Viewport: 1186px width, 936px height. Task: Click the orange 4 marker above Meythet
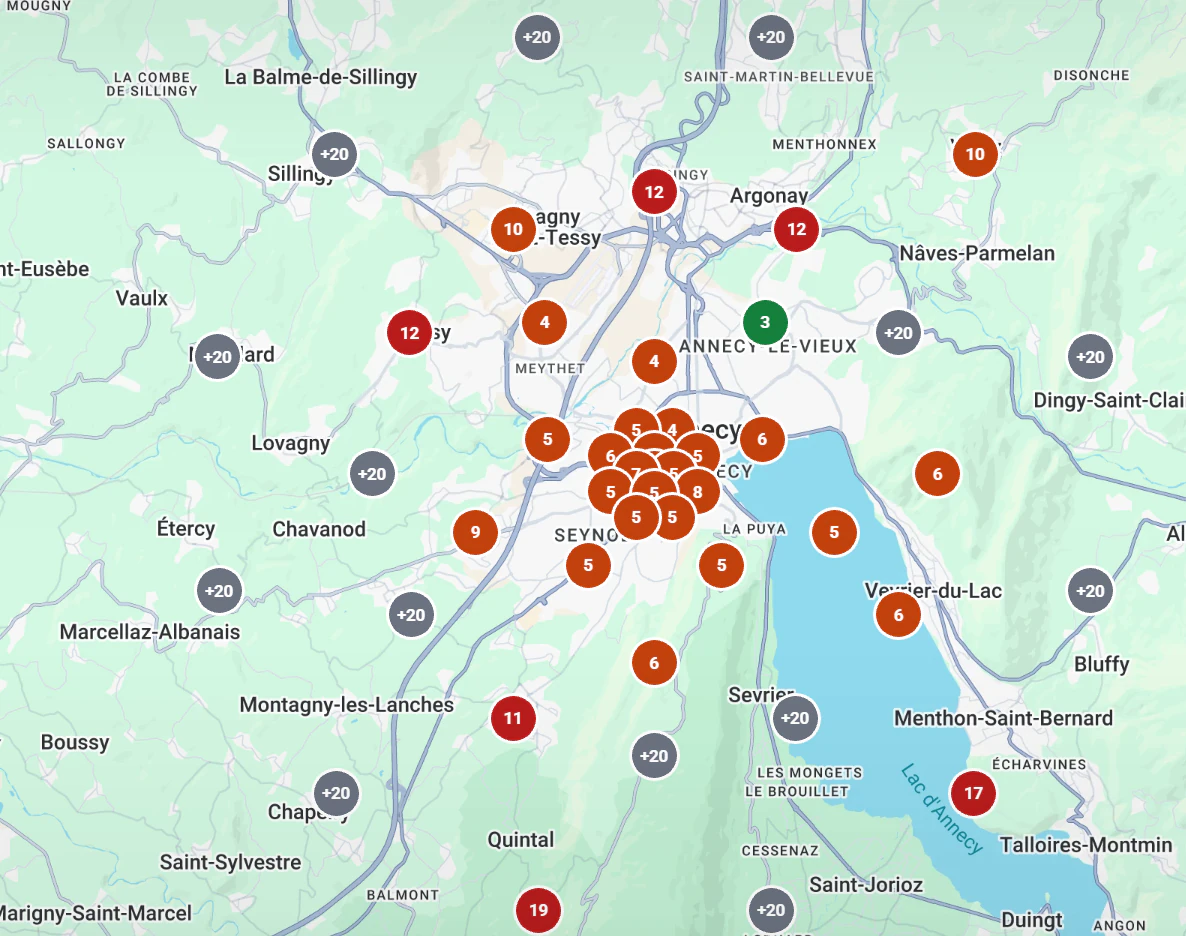pos(545,322)
